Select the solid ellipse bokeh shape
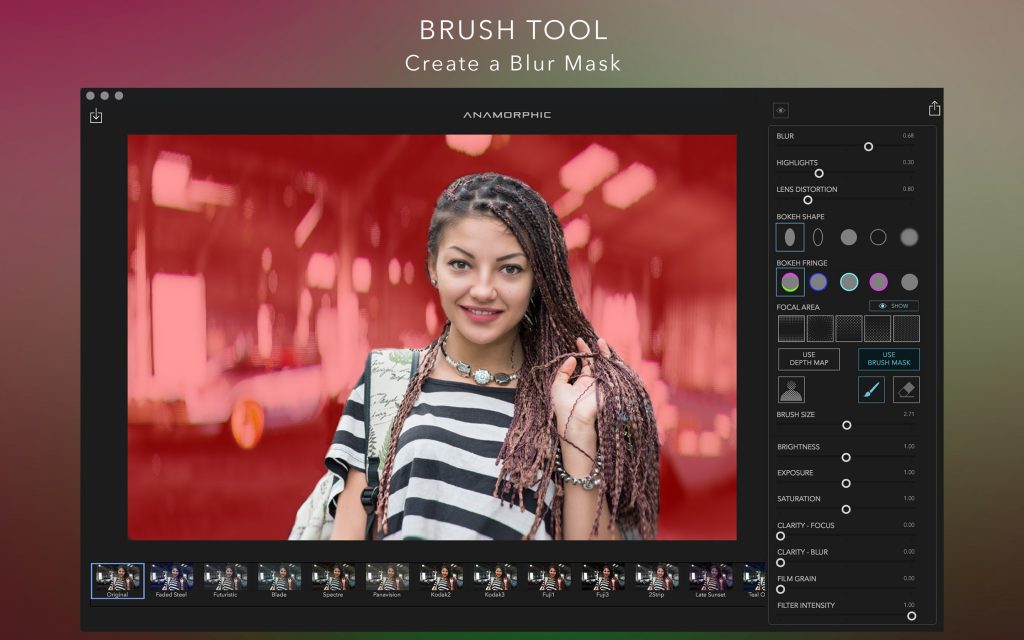The height and width of the screenshot is (640, 1024). tap(790, 237)
